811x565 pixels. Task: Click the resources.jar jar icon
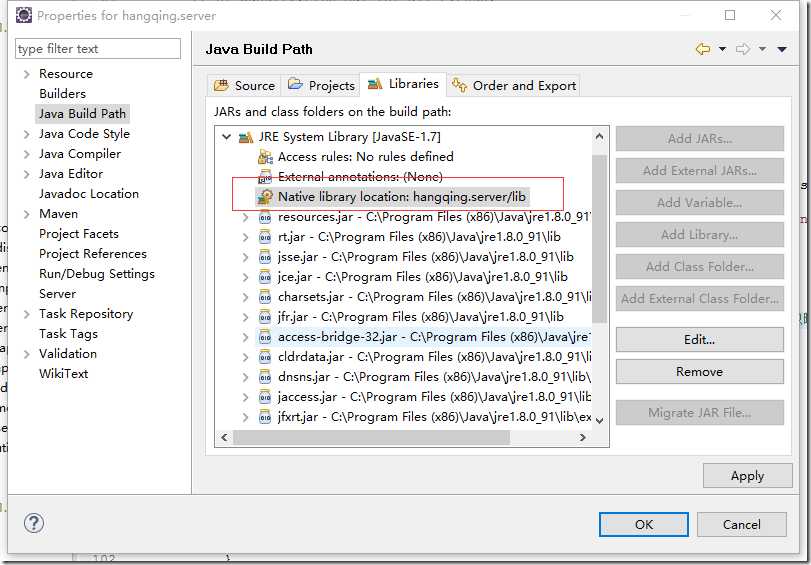tap(265, 217)
